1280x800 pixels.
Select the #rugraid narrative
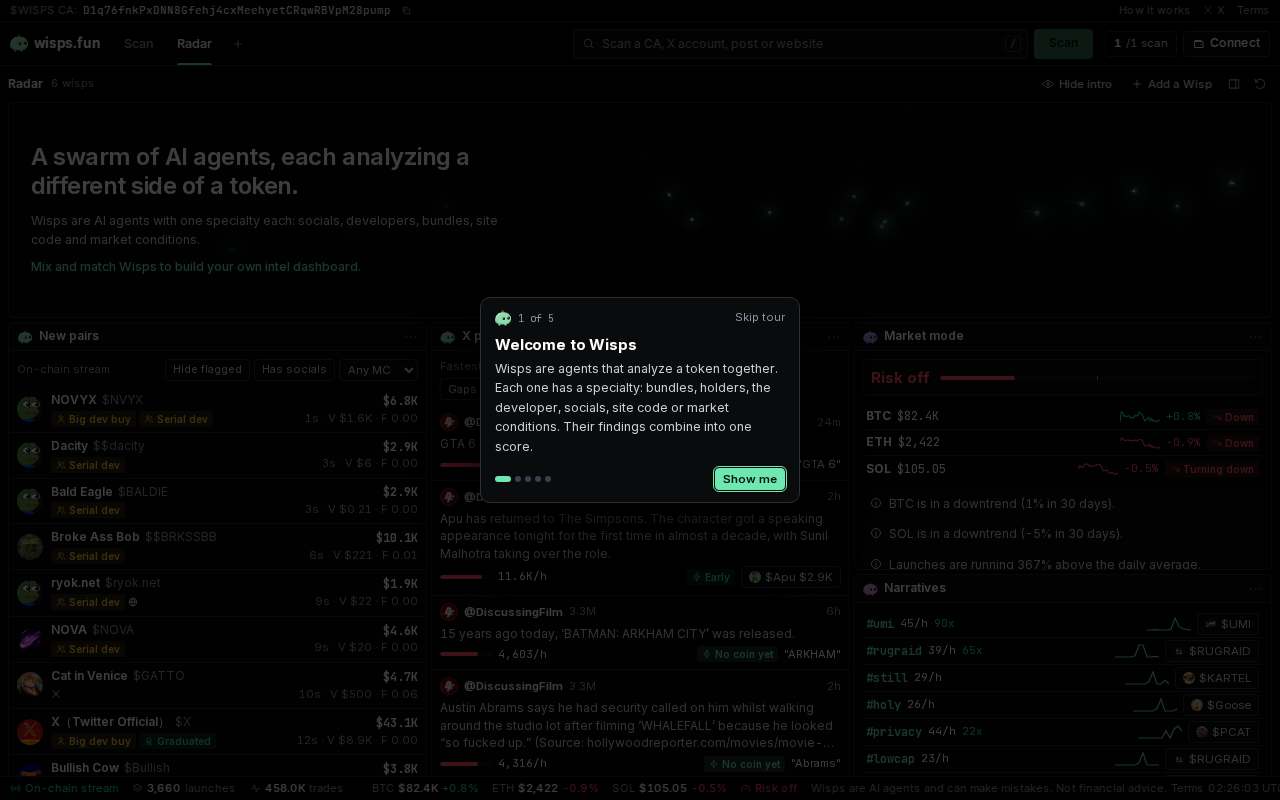(x=894, y=651)
